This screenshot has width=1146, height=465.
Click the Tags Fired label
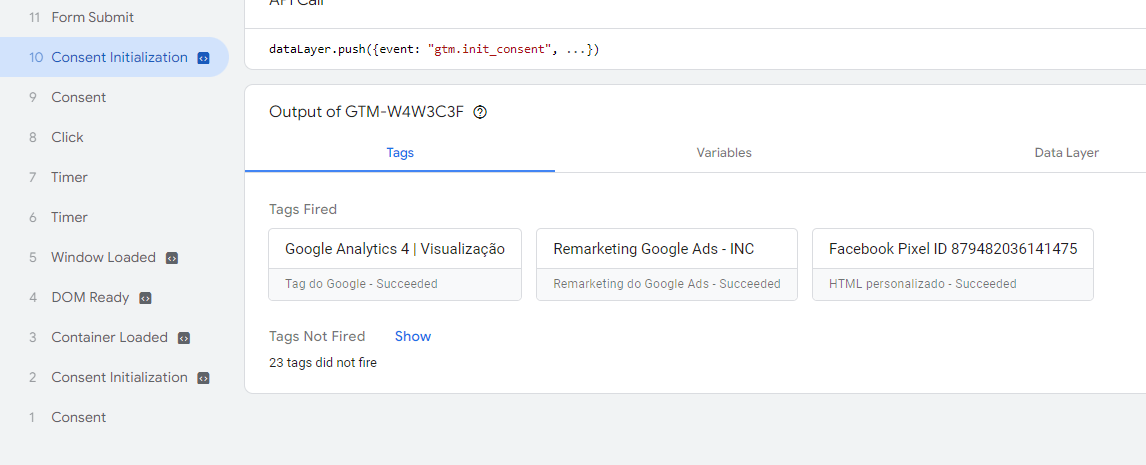point(303,210)
